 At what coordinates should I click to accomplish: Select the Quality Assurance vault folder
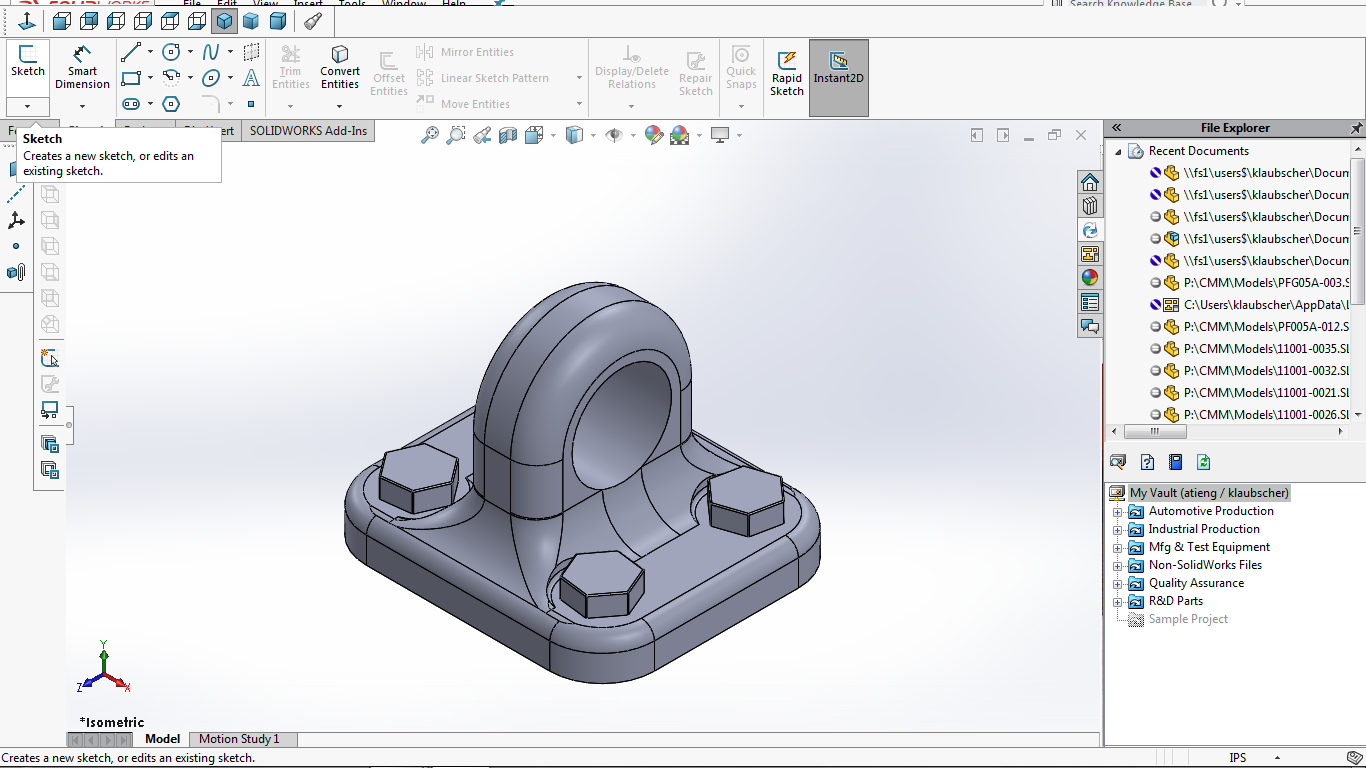pyautogui.click(x=1196, y=583)
